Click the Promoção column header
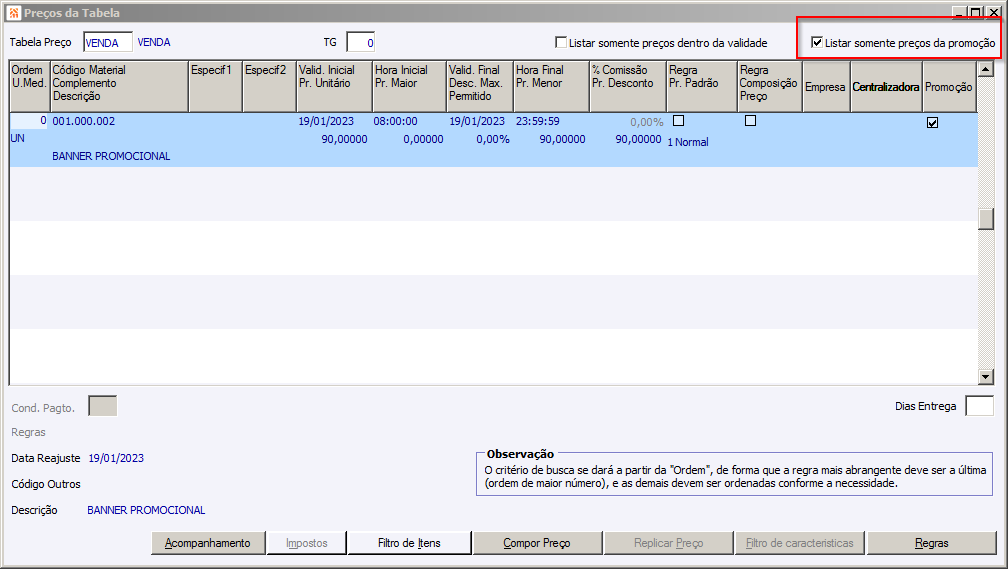Viewport: 1008px width, 569px height. 950,87
